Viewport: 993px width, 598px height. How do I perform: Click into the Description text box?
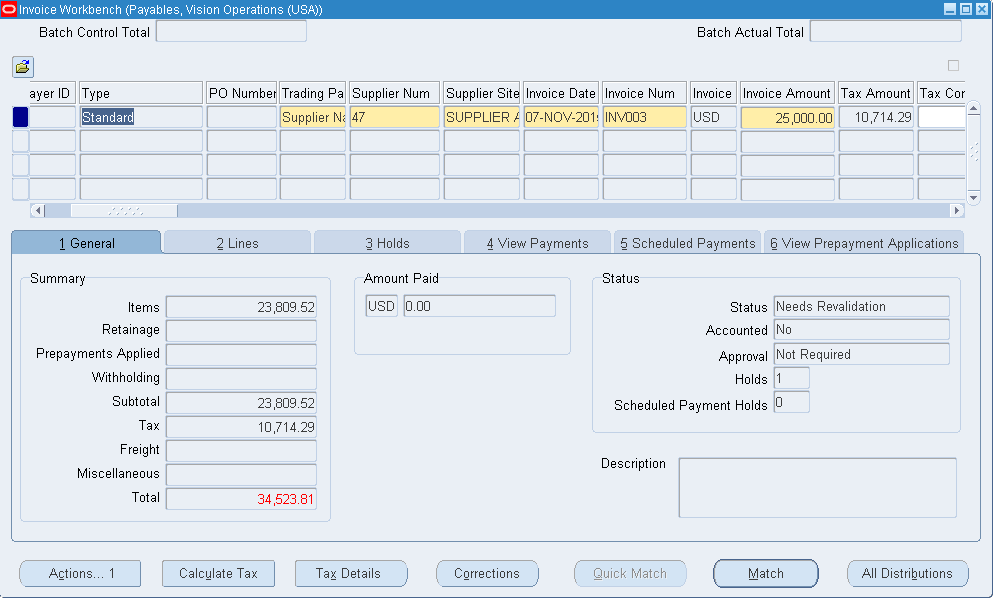(817, 487)
